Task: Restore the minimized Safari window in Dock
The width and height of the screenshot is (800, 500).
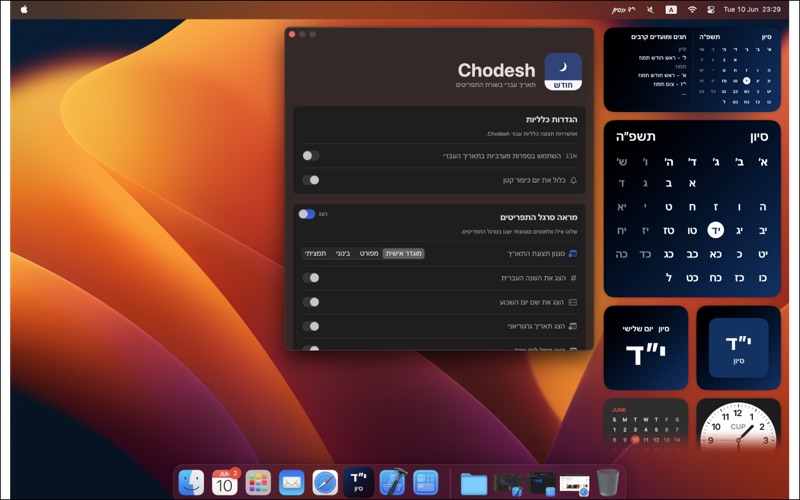Action: point(574,486)
